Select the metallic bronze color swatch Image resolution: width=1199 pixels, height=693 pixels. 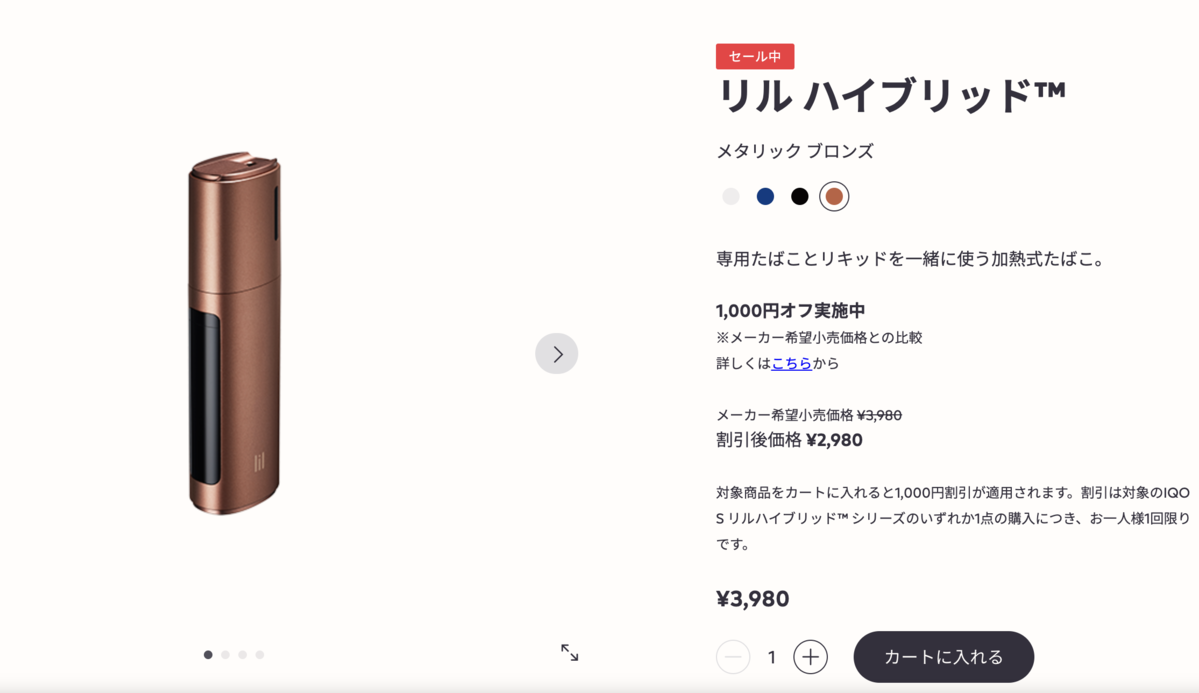834,197
